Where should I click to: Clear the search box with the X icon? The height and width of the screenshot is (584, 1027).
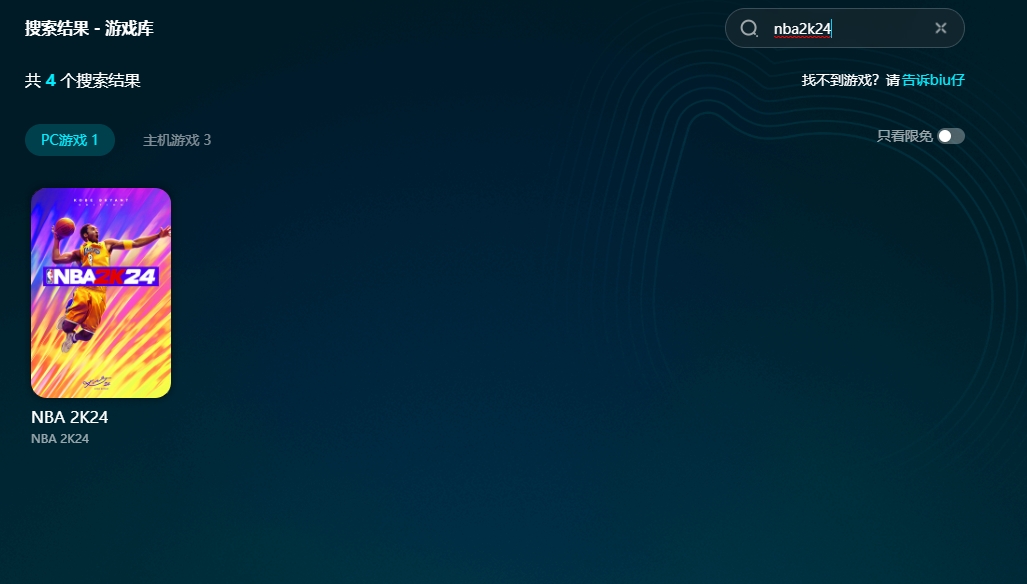940,28
